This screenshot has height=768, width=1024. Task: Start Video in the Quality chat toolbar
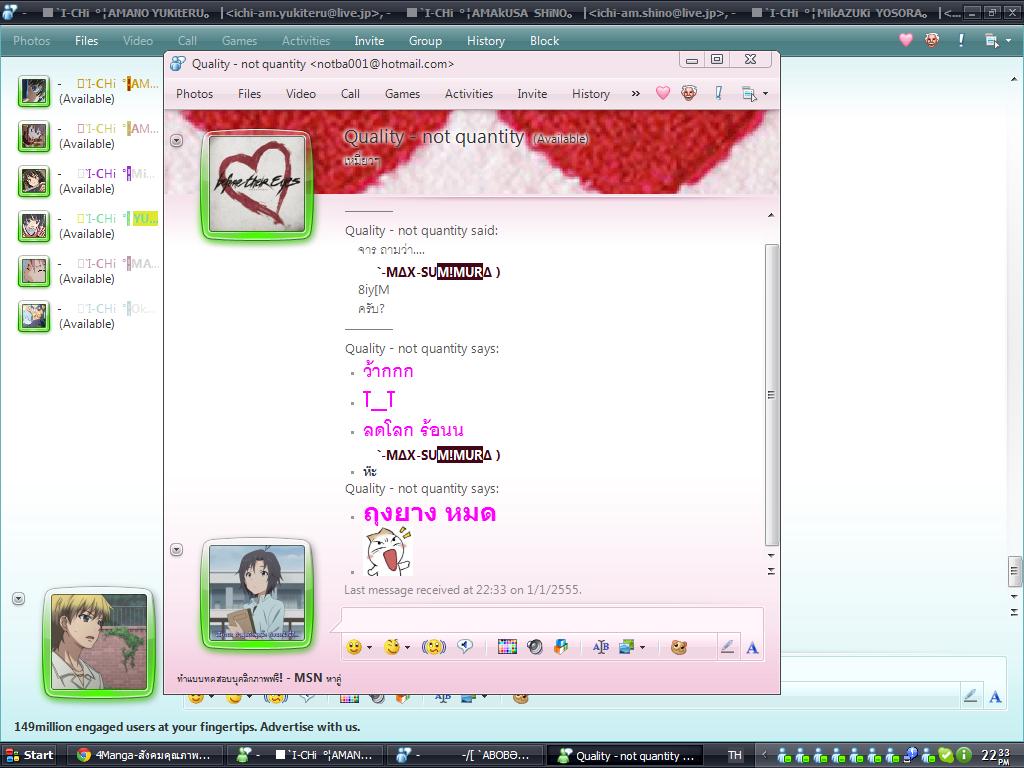click(x=301, y=93)
